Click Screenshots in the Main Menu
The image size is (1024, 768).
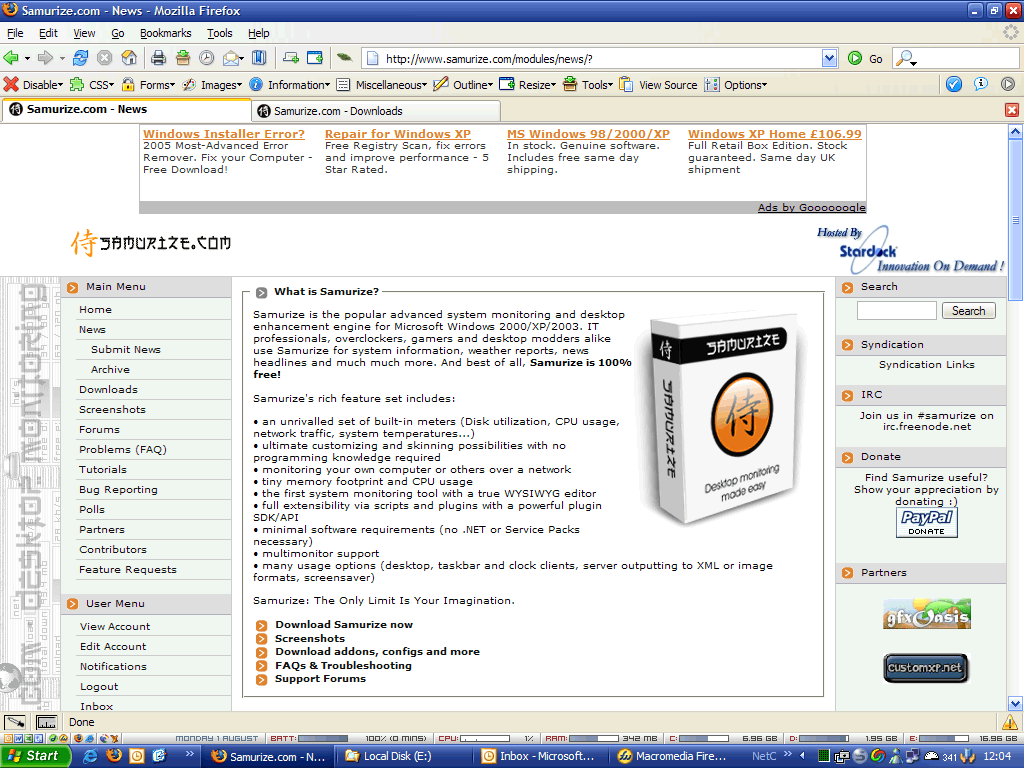point(112,409)
